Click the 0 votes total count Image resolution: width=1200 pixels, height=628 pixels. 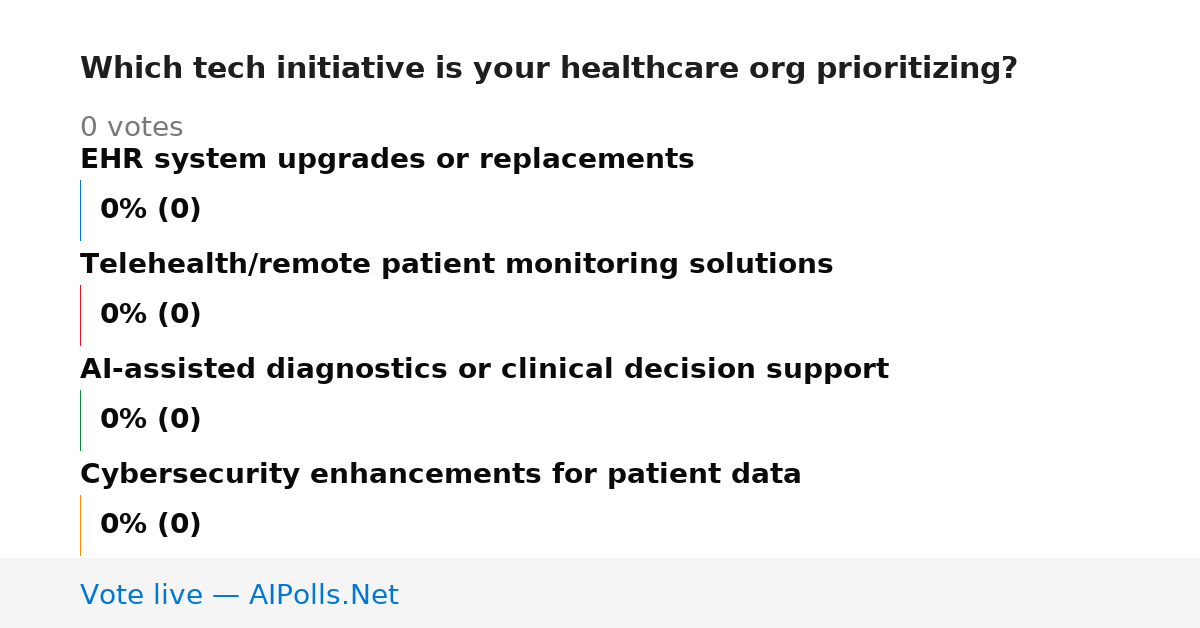[x=131, y=128]
